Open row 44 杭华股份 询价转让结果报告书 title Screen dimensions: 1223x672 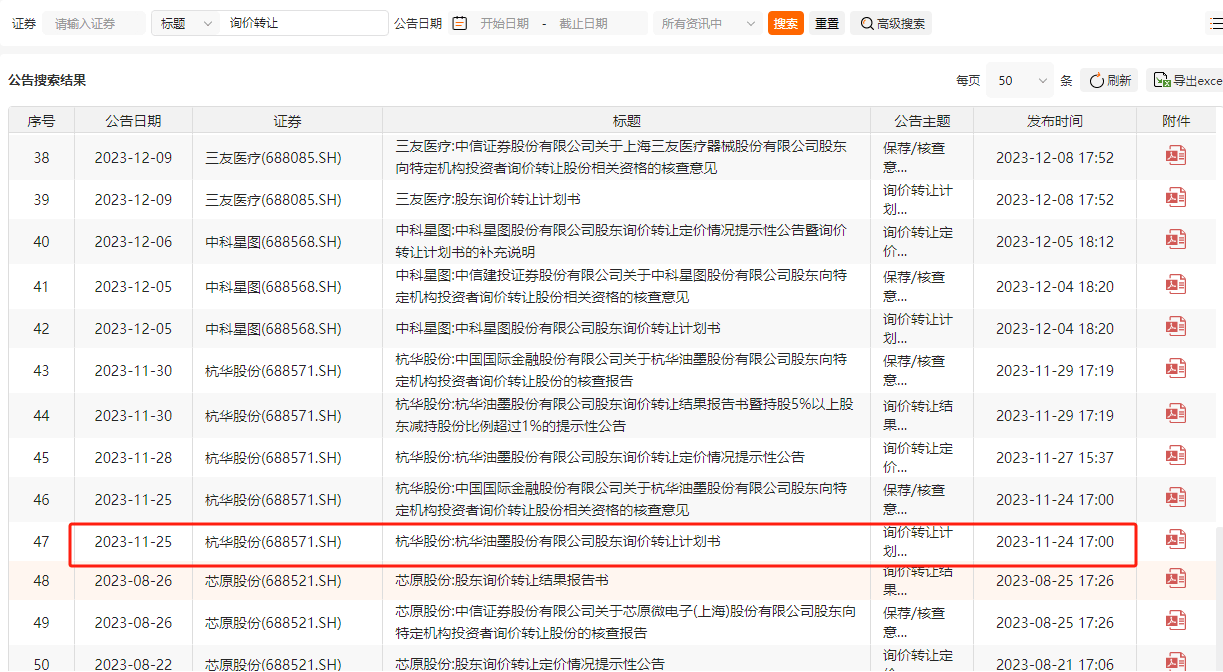click(625, 415)
